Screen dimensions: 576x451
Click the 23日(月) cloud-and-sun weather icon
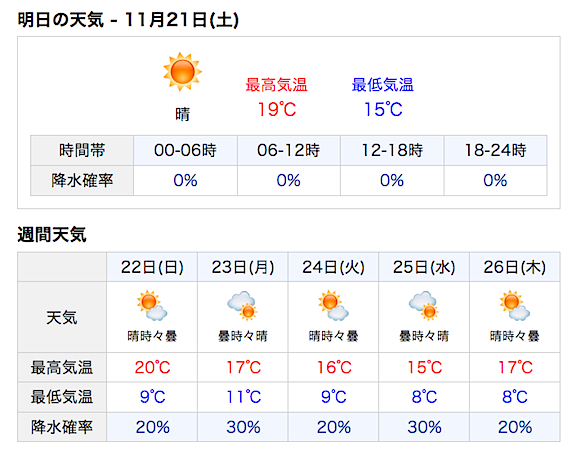point(242,306)
